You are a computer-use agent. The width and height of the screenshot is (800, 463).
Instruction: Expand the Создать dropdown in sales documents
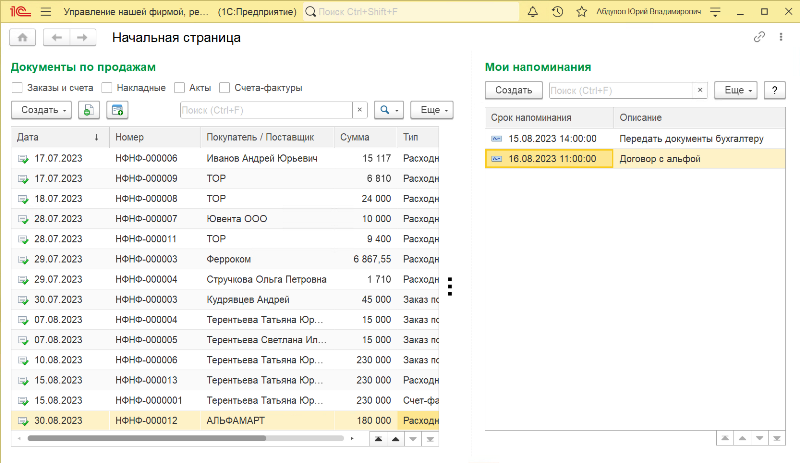[41, 110]
